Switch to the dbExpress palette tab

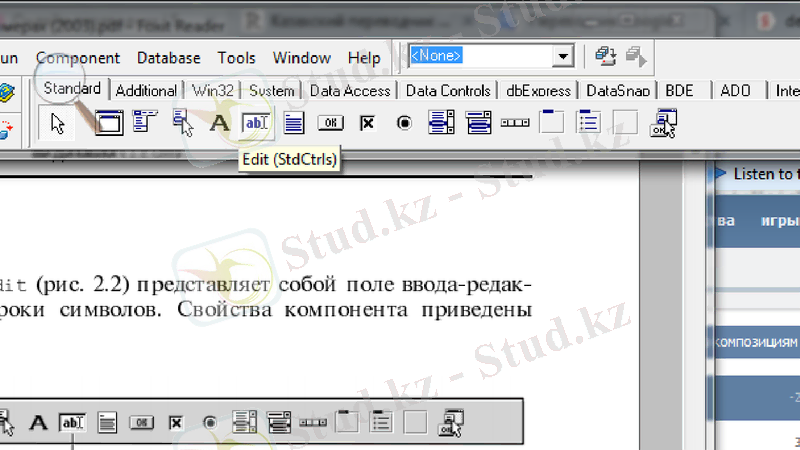coord(538,91)
